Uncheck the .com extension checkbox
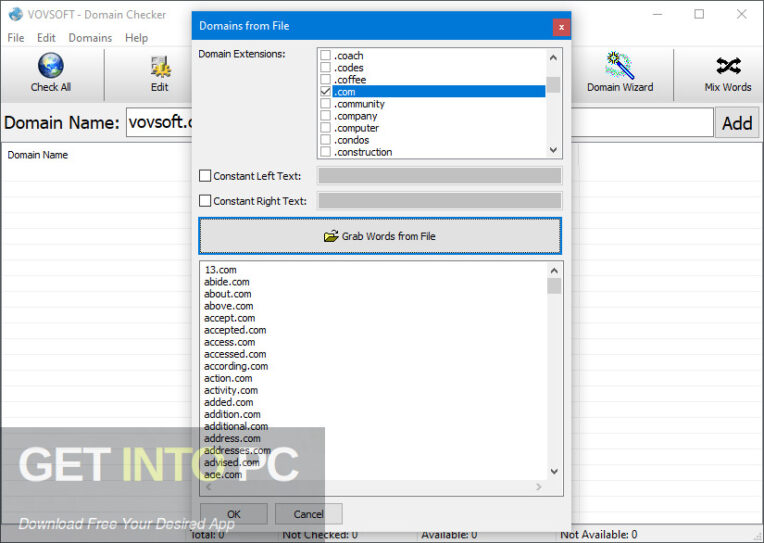Image resolution: width=764 pixels, height=543 pixels. [325, 92]
